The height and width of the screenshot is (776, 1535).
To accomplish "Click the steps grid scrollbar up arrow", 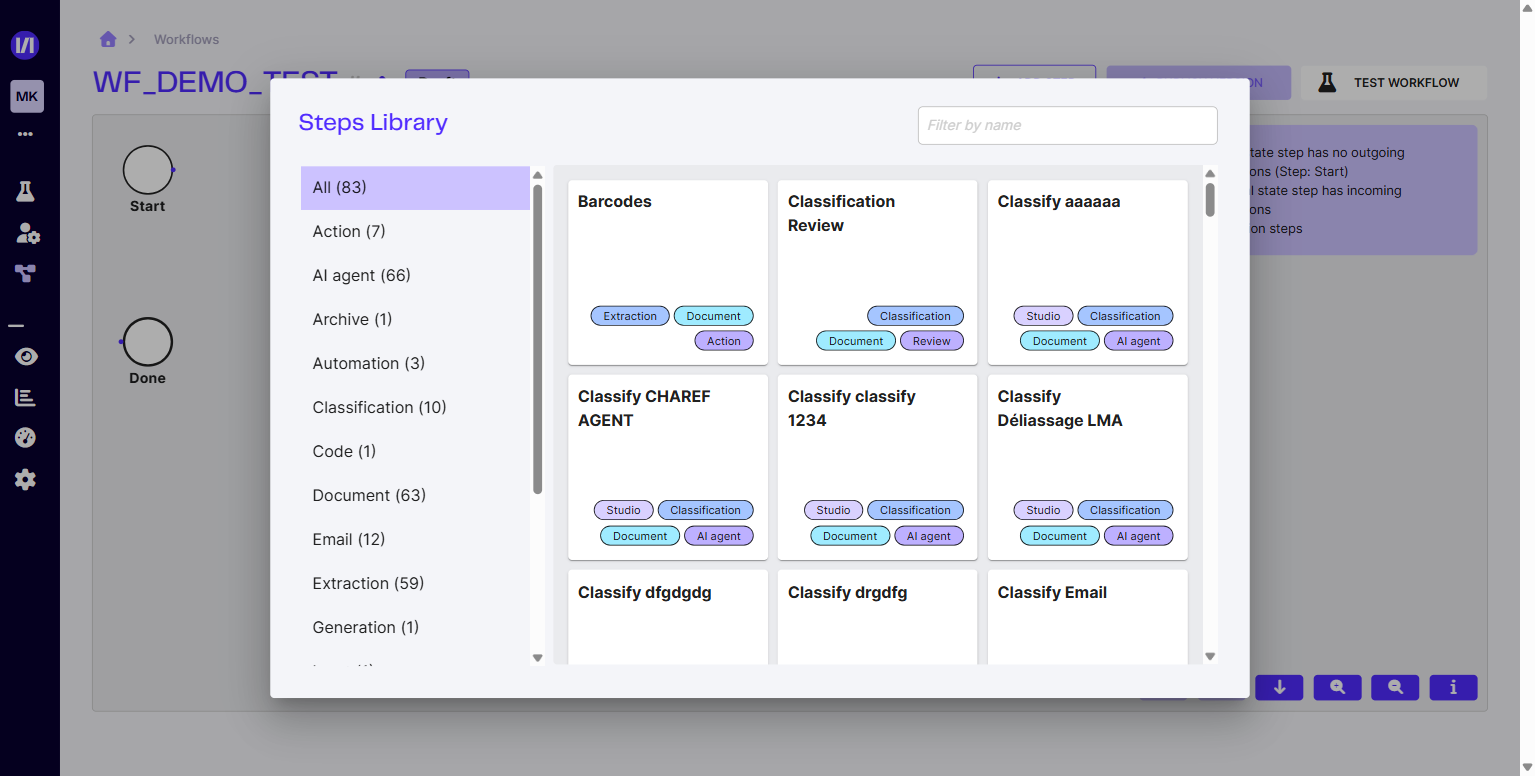I will [x=1210, y=173].
